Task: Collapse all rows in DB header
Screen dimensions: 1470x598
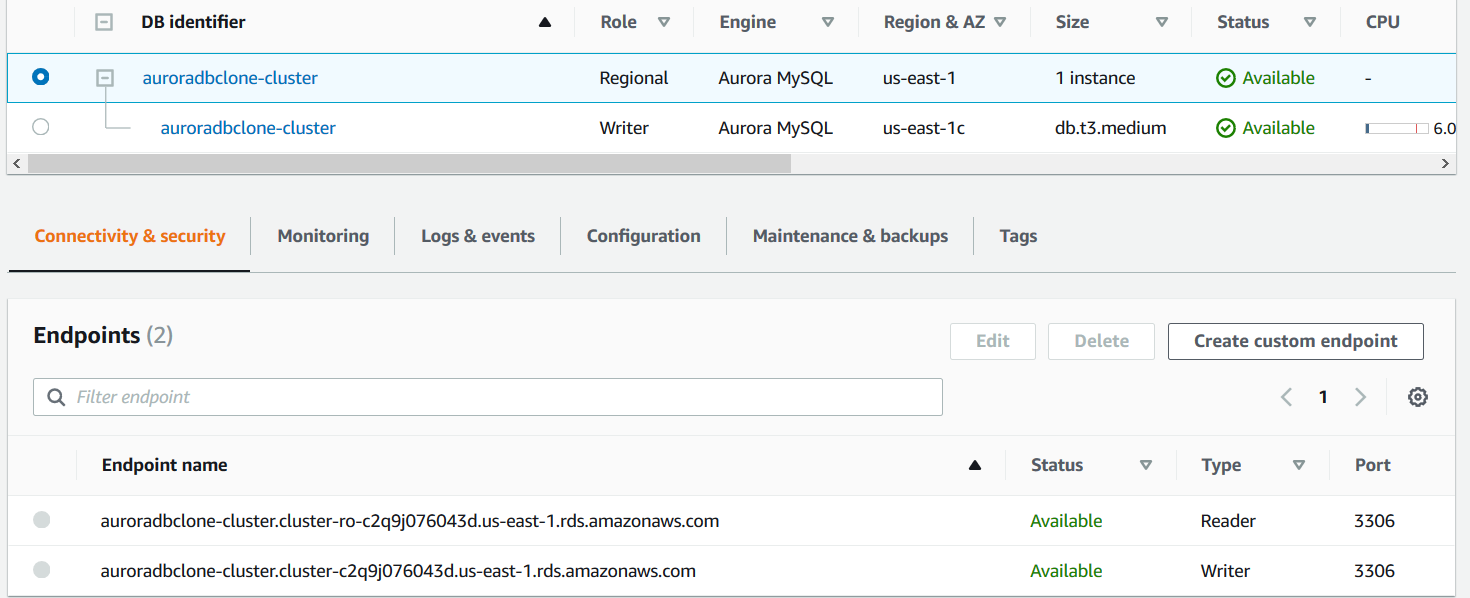Action: click(x=104, y=22)
